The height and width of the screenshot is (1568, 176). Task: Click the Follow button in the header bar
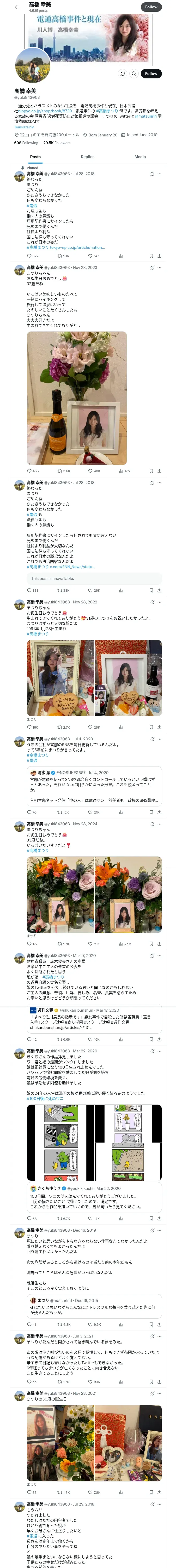[151, 7]
